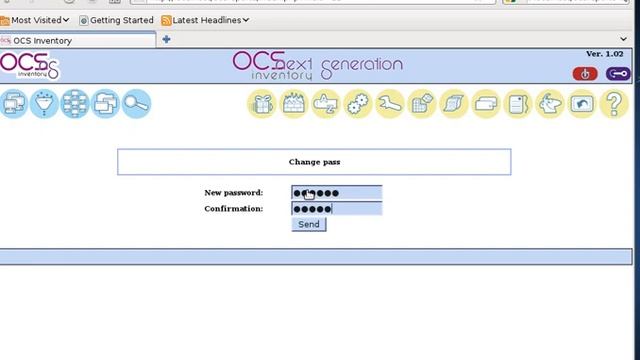Image resolution: width=640 pixels, height=360 pixels.
Task: Open the gears configuration icon
Action: (x=358, y=104)
